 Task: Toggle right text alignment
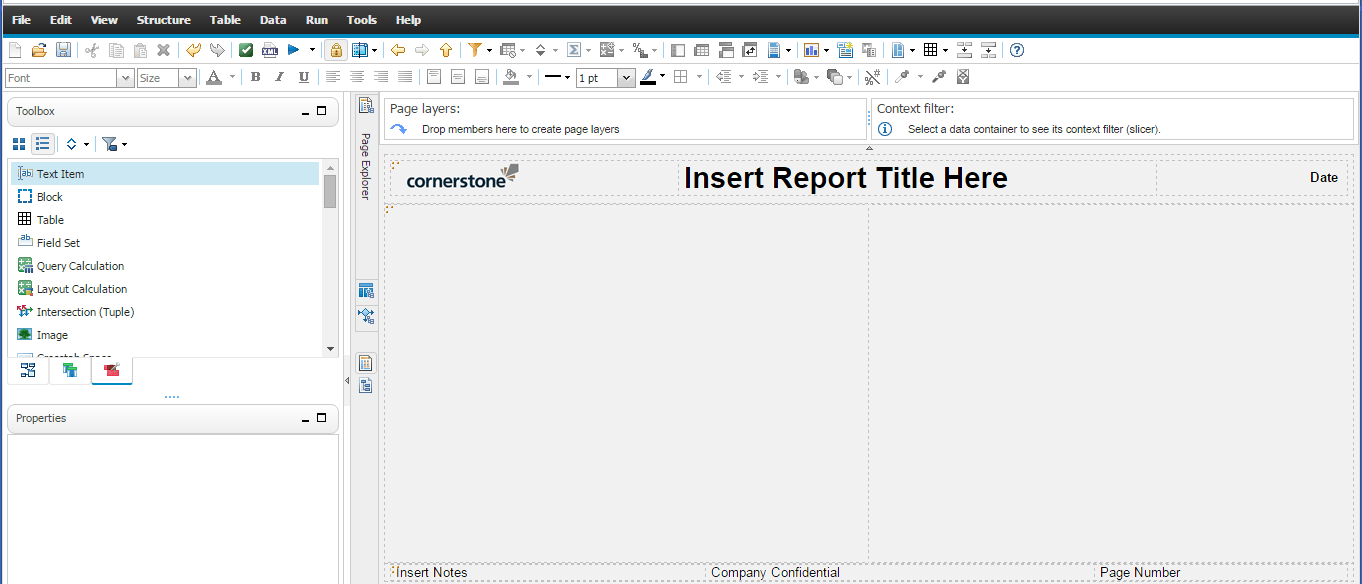(x=381, y=77)
